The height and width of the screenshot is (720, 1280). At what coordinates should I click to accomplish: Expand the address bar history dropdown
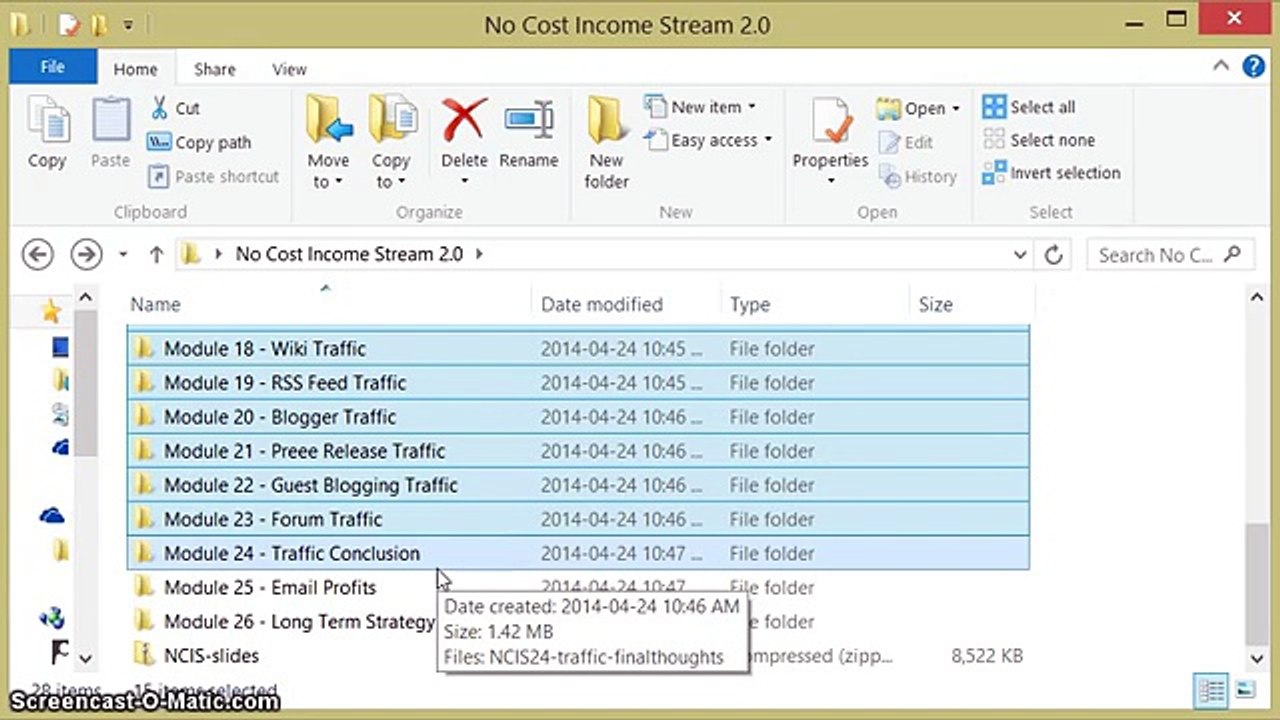point(1020,254)
